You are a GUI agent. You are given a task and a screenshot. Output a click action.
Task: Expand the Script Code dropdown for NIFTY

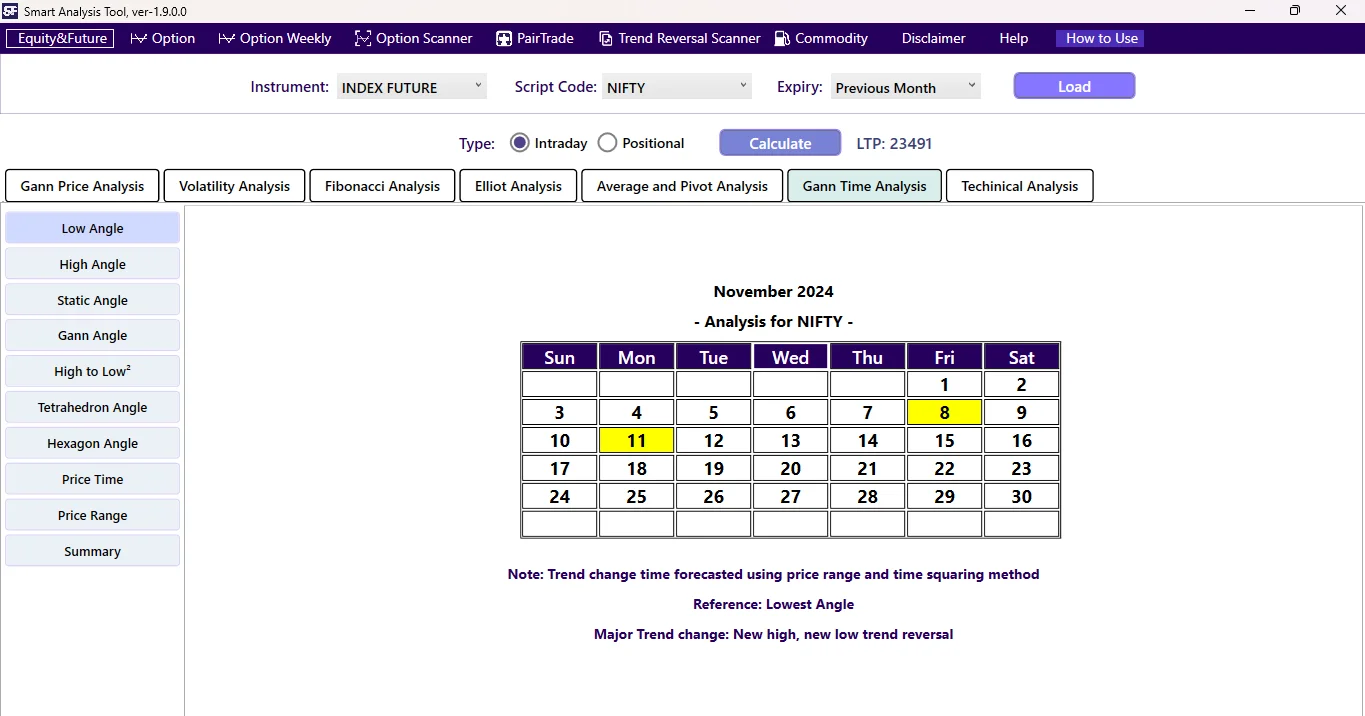[x=676, y=86]
